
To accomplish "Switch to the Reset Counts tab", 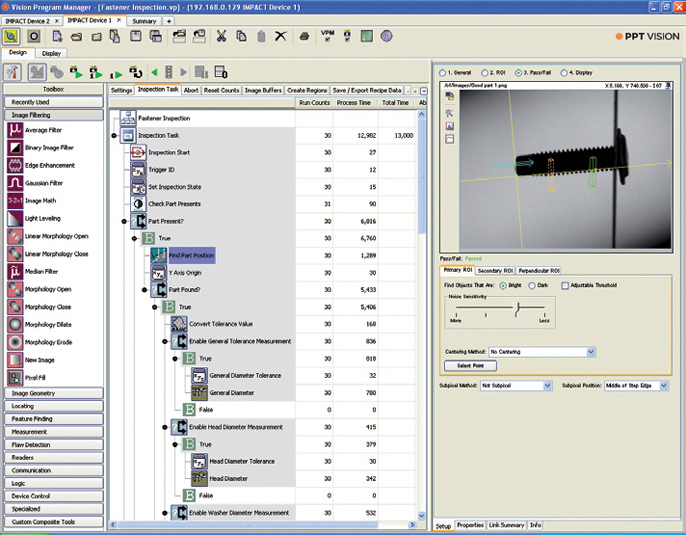I will [223, 90].
